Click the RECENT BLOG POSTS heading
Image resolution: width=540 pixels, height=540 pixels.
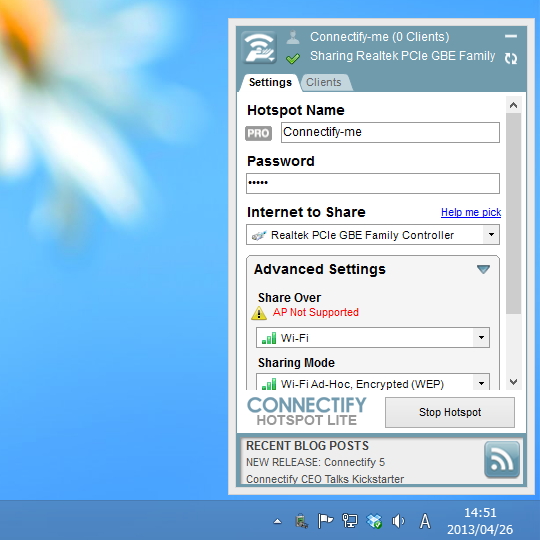(307, 446)
